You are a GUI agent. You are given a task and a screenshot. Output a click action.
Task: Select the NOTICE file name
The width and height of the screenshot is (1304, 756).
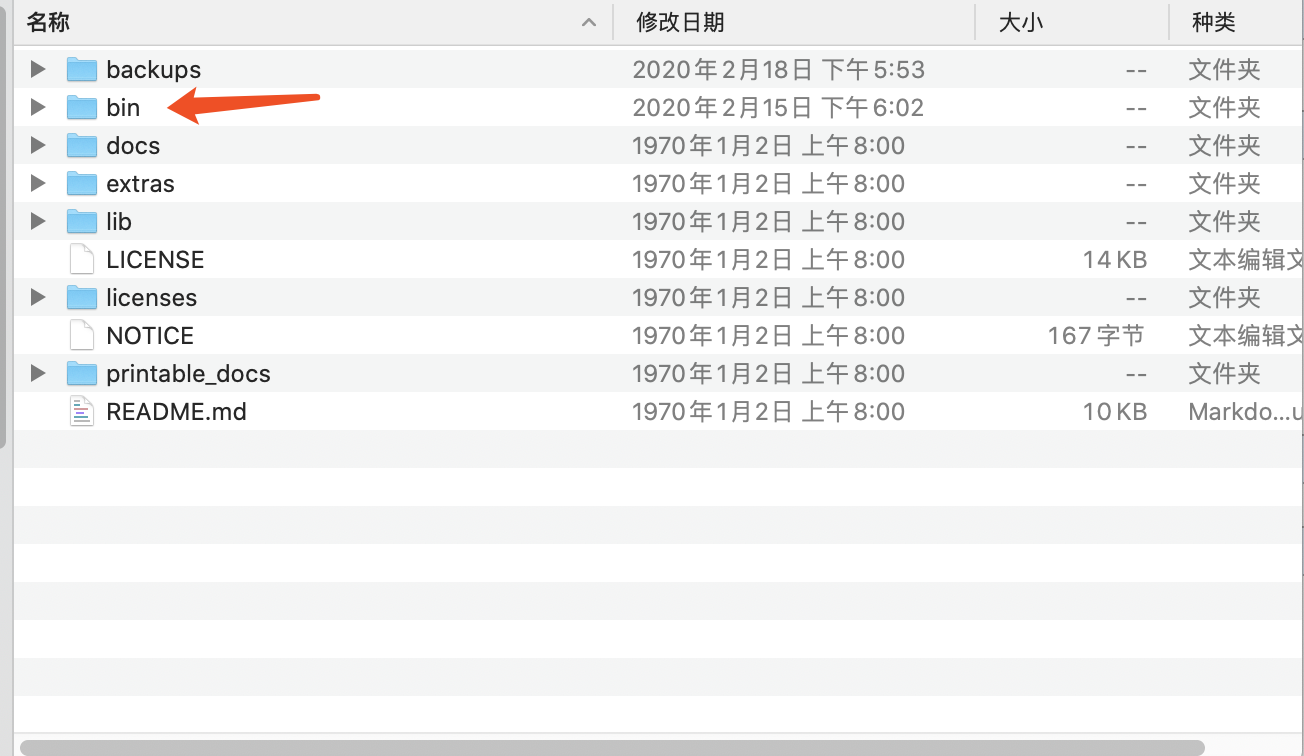(x=150, y=335)
